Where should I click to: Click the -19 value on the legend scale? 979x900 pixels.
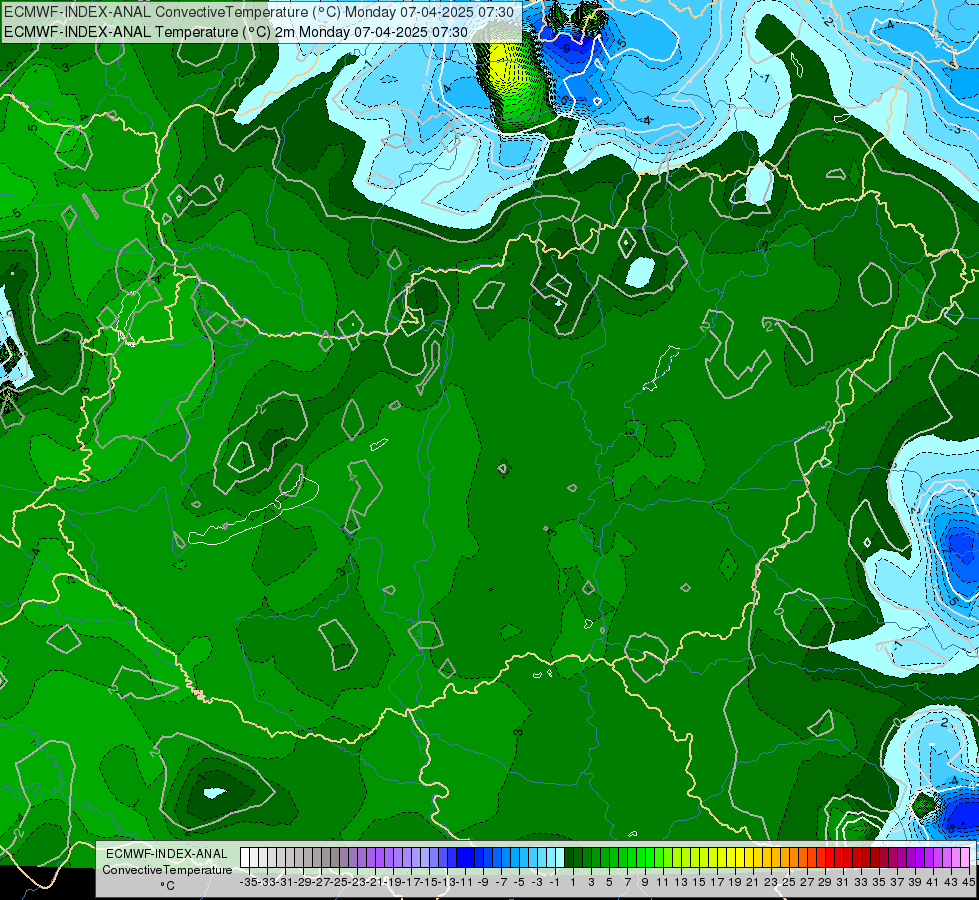point(393,882)
